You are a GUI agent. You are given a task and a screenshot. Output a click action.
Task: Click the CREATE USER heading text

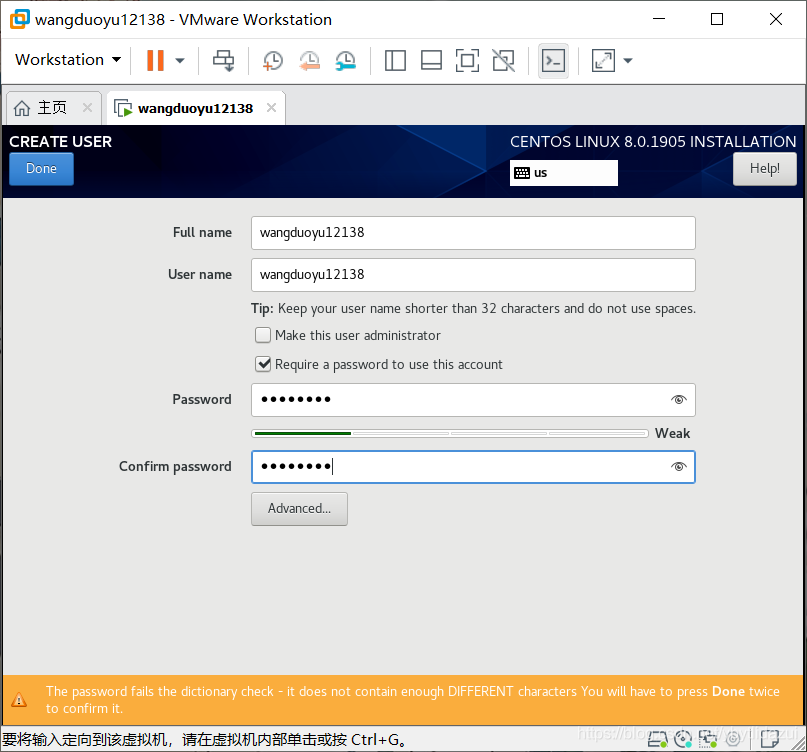tap(61, 142)
